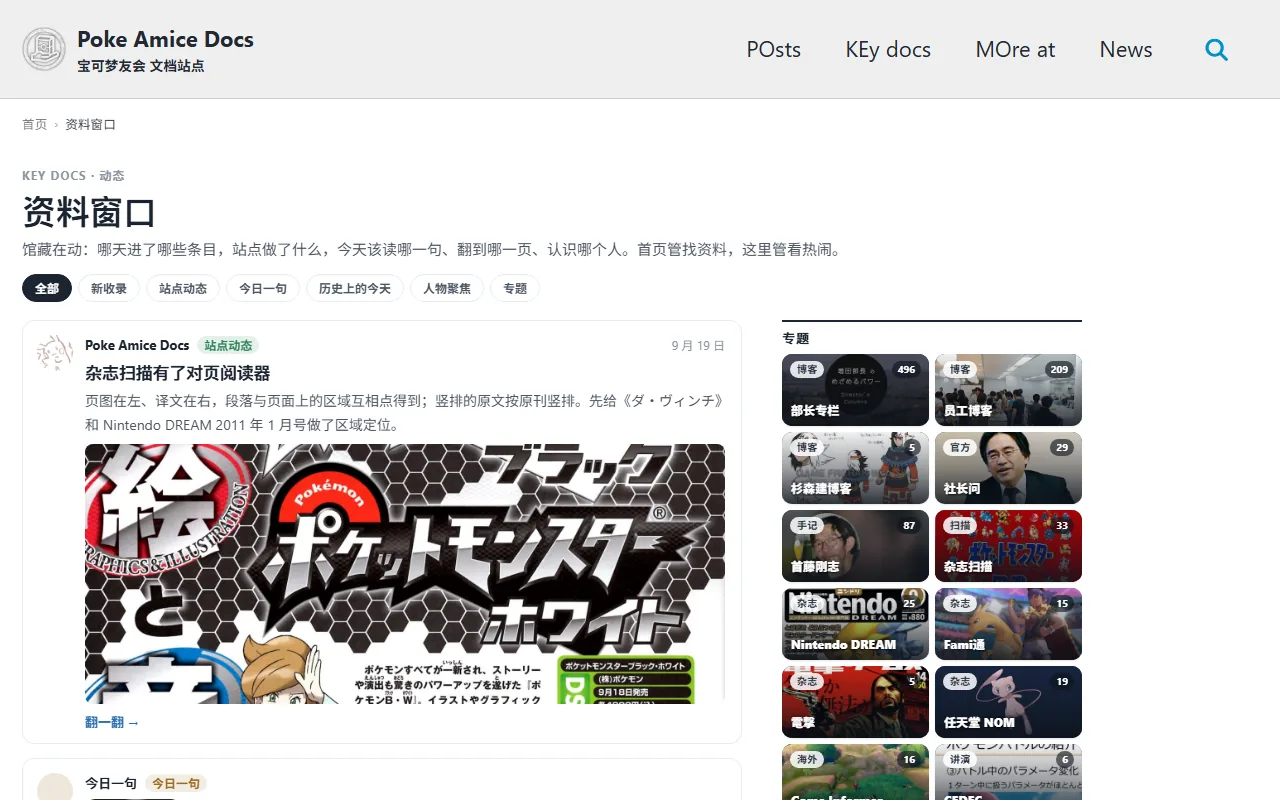
Task: Click the yellow 今日一句 tag badge
Action: pyautogui.click(x=175, y=783)
